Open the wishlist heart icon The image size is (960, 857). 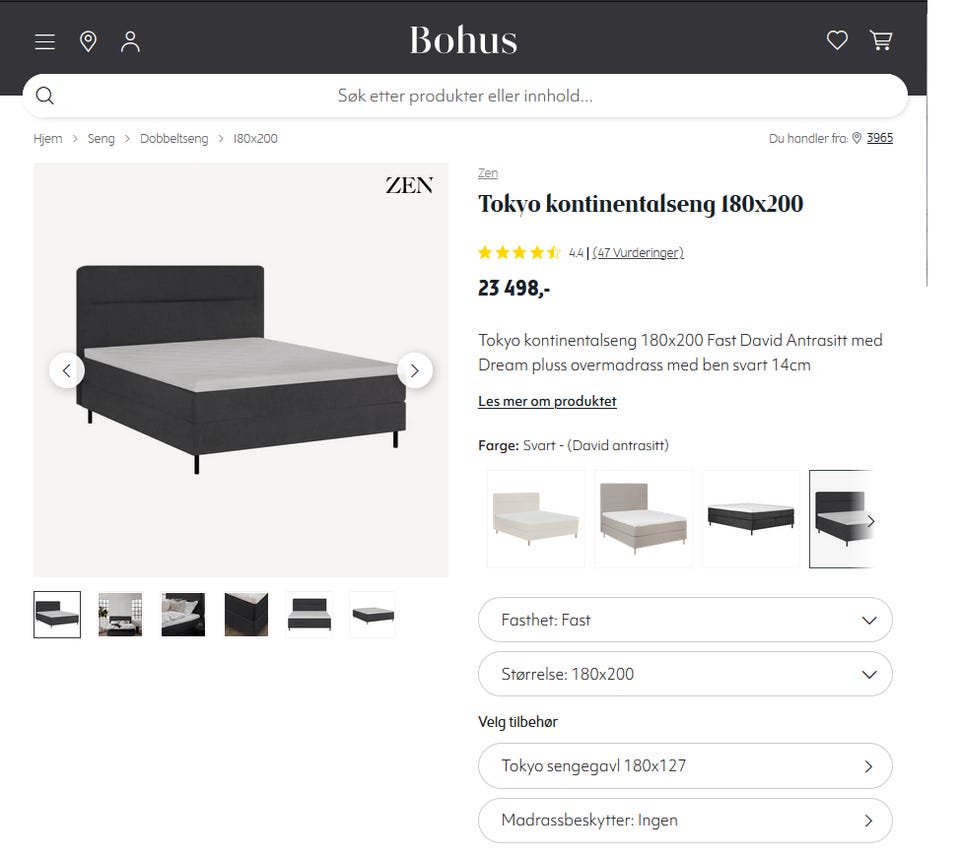coord(837,40)
